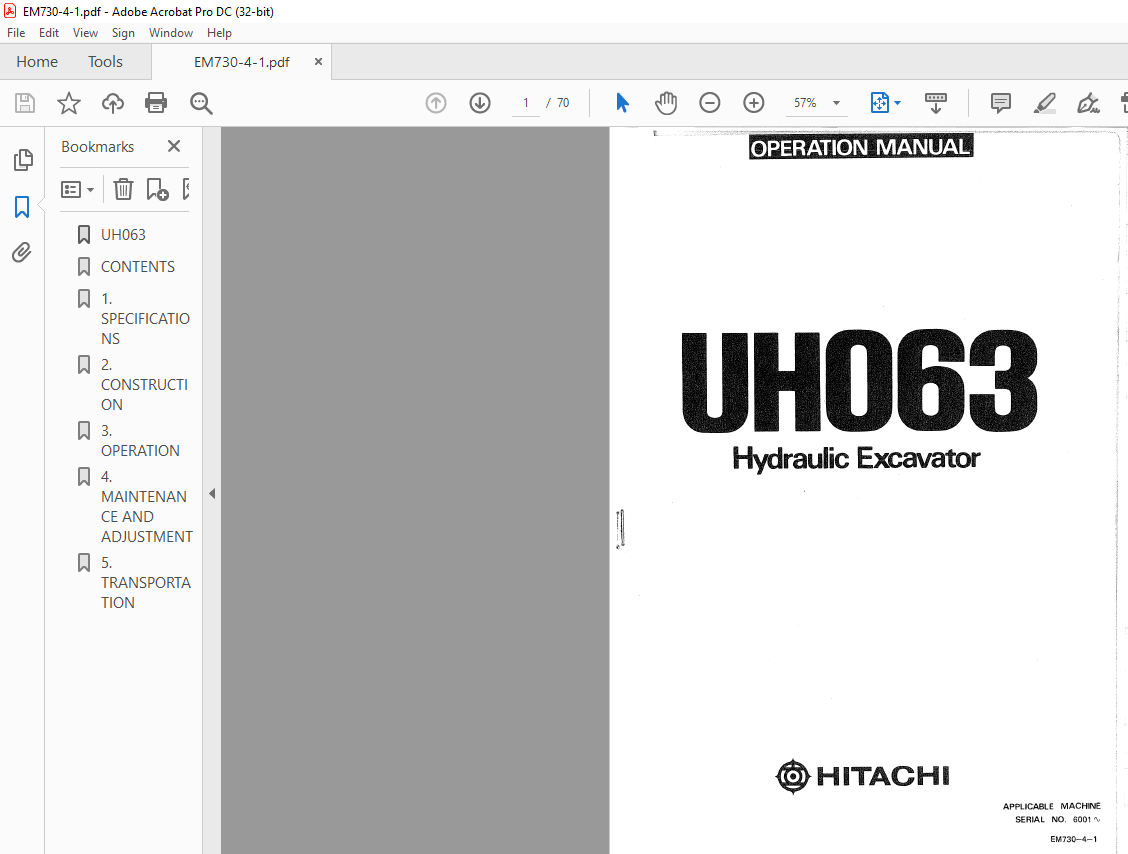Click the Hydraulic Excavator subtitle text
This screenshot has height=854, width=1128.
pyautogui.click(x=856, y=458)
